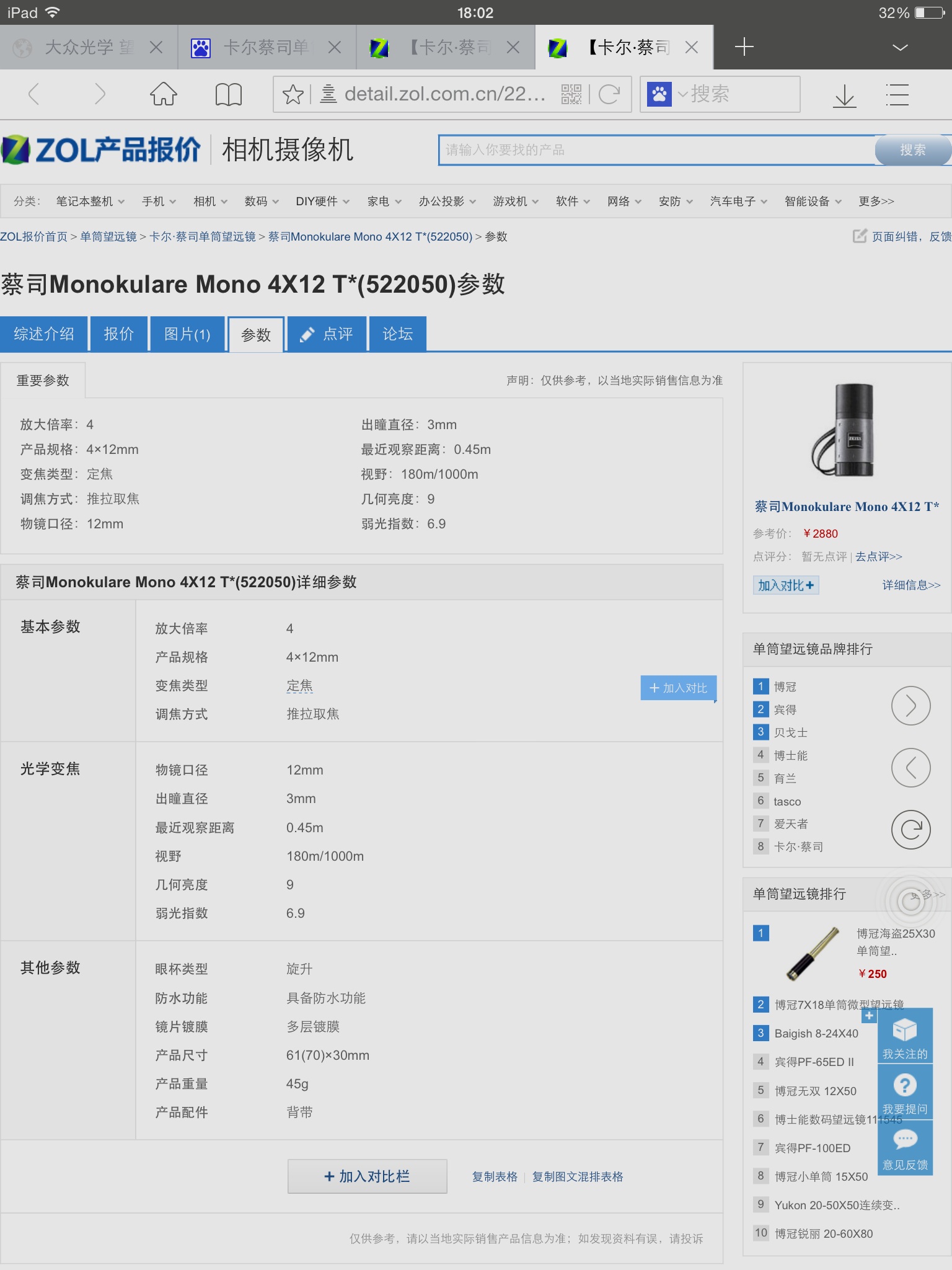Click the 复制图文混排表格 link
Image resolution: width=952 pixels, height=1270 pixels.
[x=578, y=1177]
